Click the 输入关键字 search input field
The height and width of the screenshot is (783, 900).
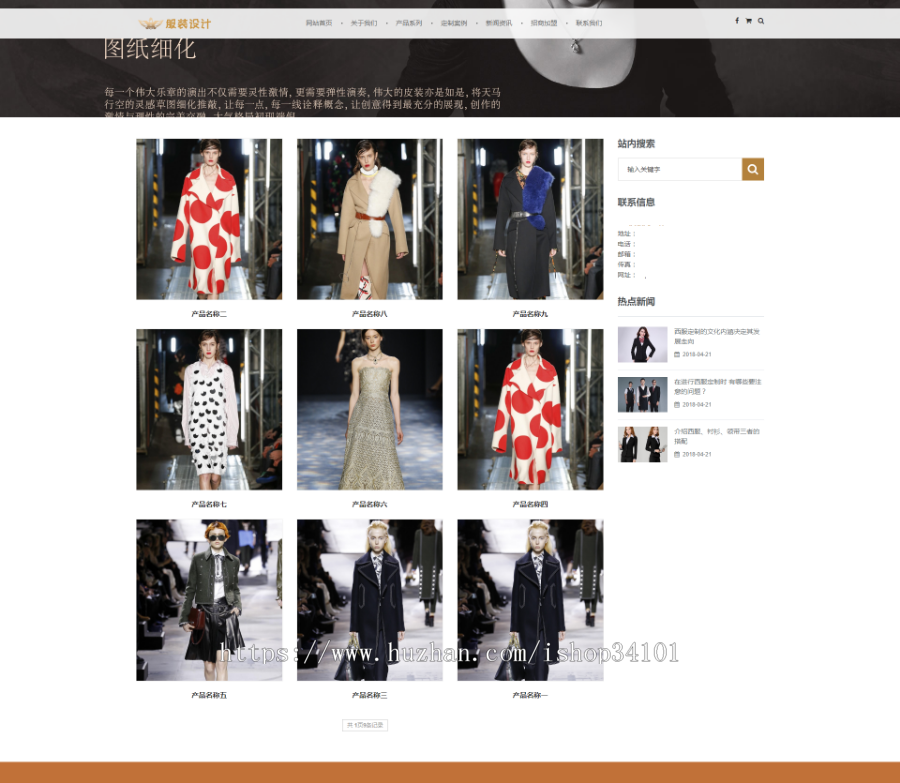coord(679,169)
